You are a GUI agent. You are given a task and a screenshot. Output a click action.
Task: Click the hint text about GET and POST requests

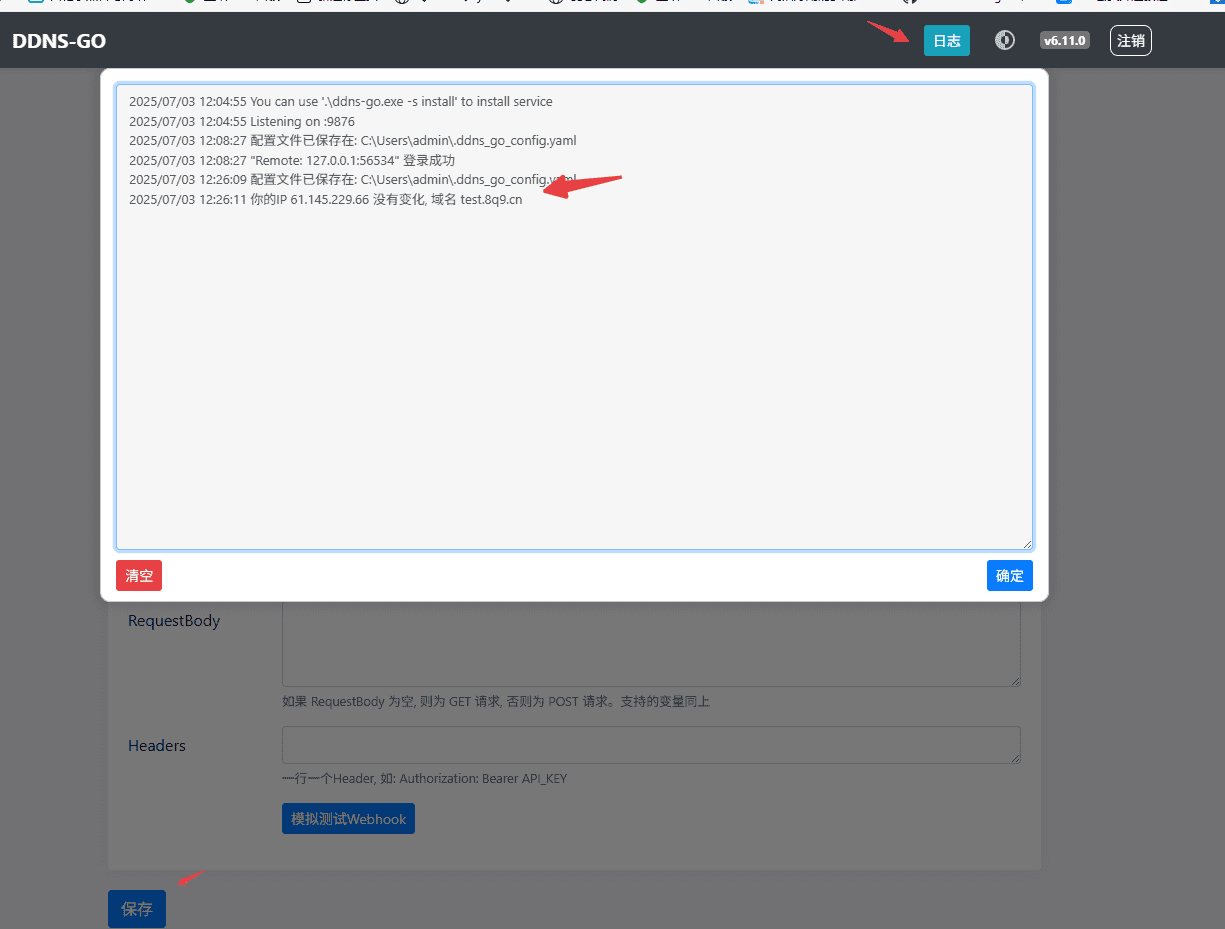(496, 702)
